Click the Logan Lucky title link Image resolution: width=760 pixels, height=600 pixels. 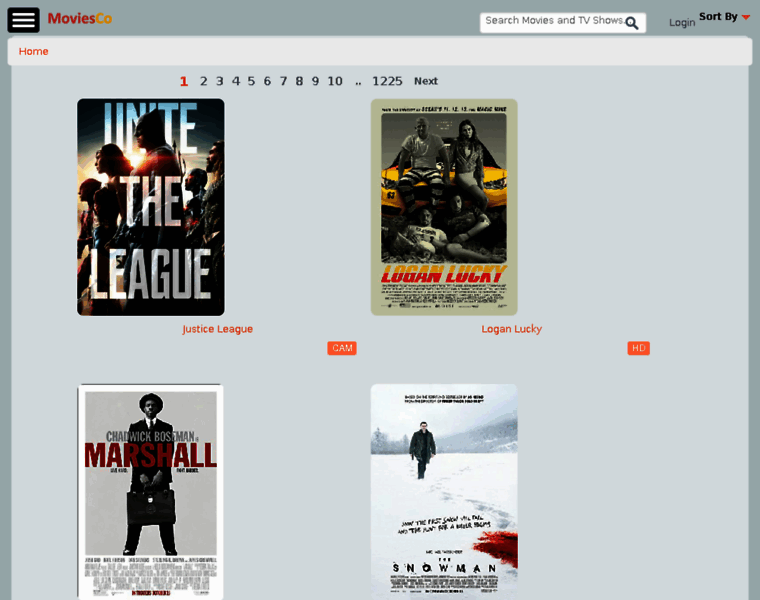(511, 329)
